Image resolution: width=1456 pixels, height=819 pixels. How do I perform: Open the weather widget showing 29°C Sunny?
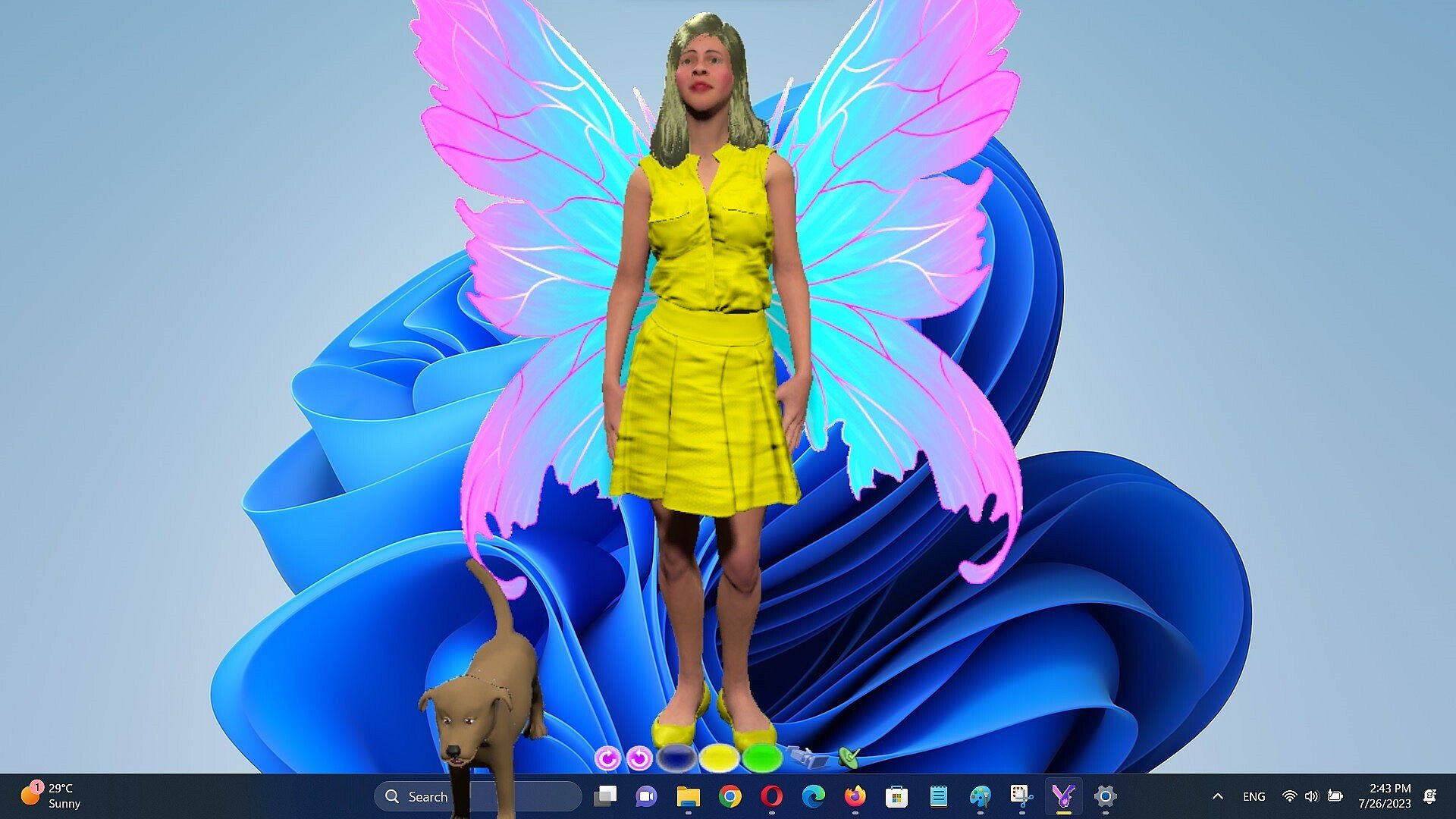(x=52, y=796)
